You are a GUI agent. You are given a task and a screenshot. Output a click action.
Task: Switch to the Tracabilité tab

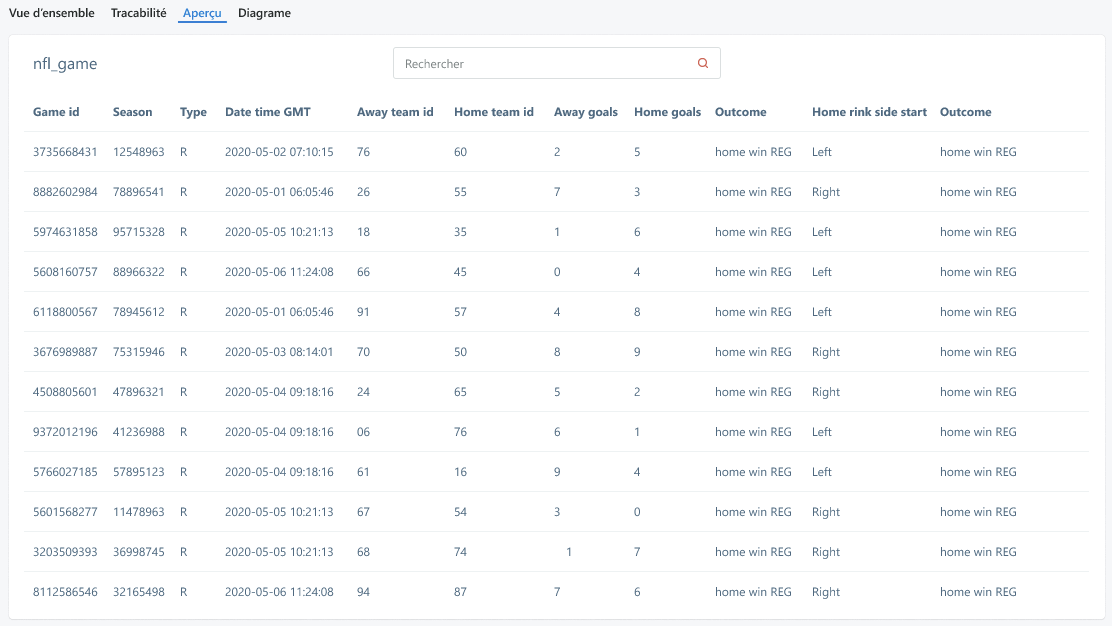[x=138, y=13]
